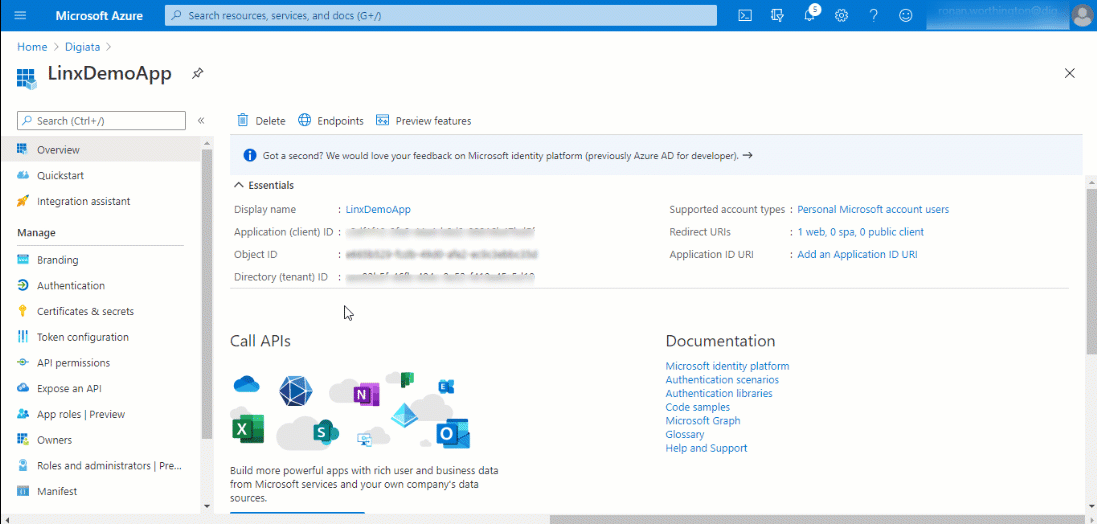Click the Authentication icon
Image resolution: width=1097 pixels, height=524 pixels.
(x=22, y=285)
